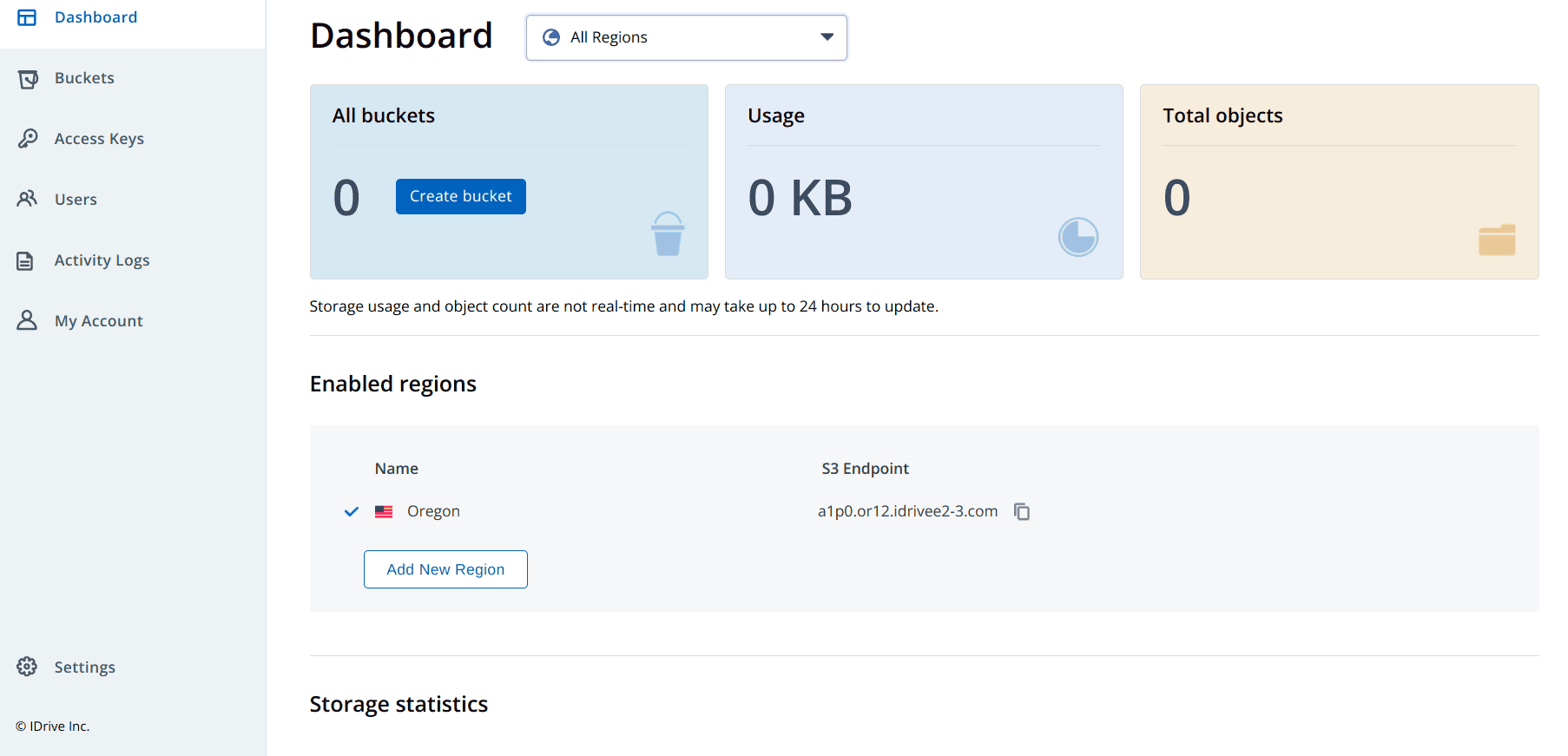This screenshot has height=756, width=1568.
Task: Click the region dropdown arrow
Action: (x=827, y=36)
